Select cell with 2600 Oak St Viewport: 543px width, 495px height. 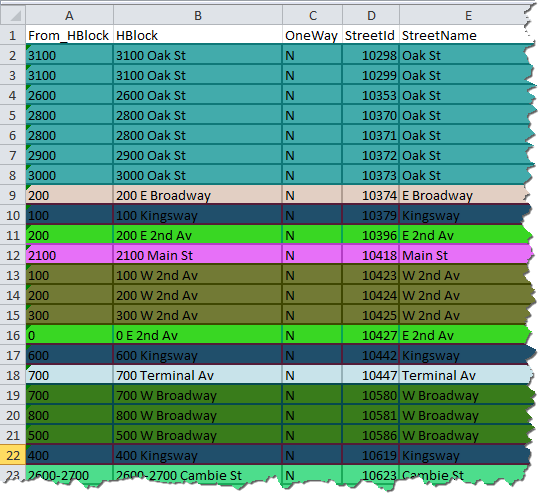click(x=198, y=95)
